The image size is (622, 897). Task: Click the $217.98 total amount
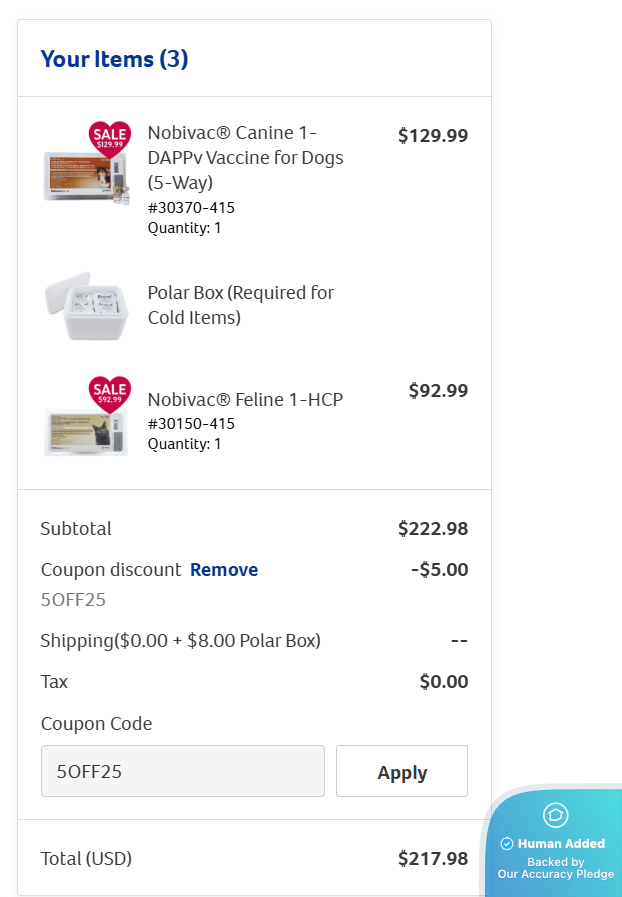click(x=432, y=858)
